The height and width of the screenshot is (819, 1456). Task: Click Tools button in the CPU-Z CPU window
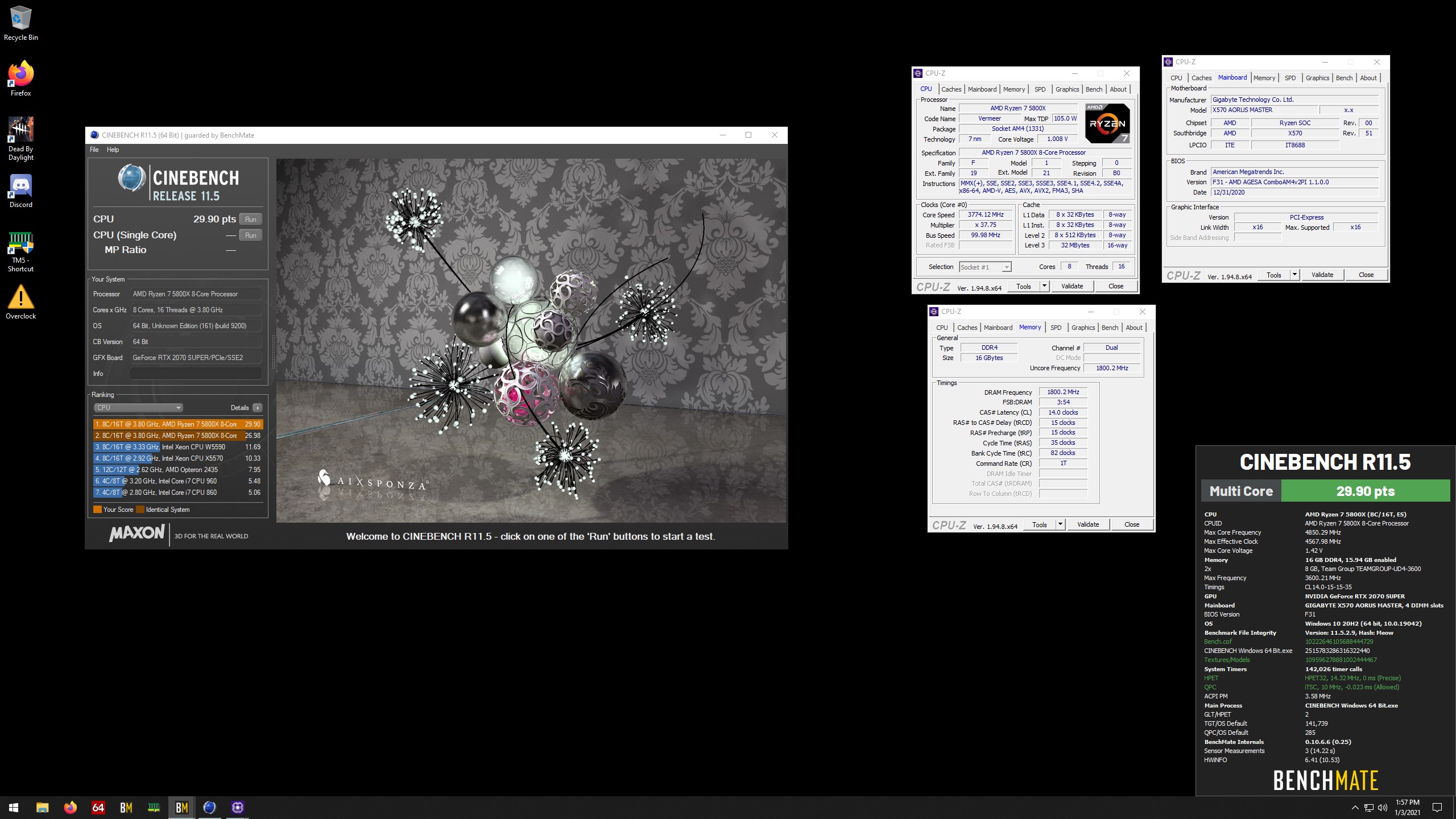pos(1024,287)
